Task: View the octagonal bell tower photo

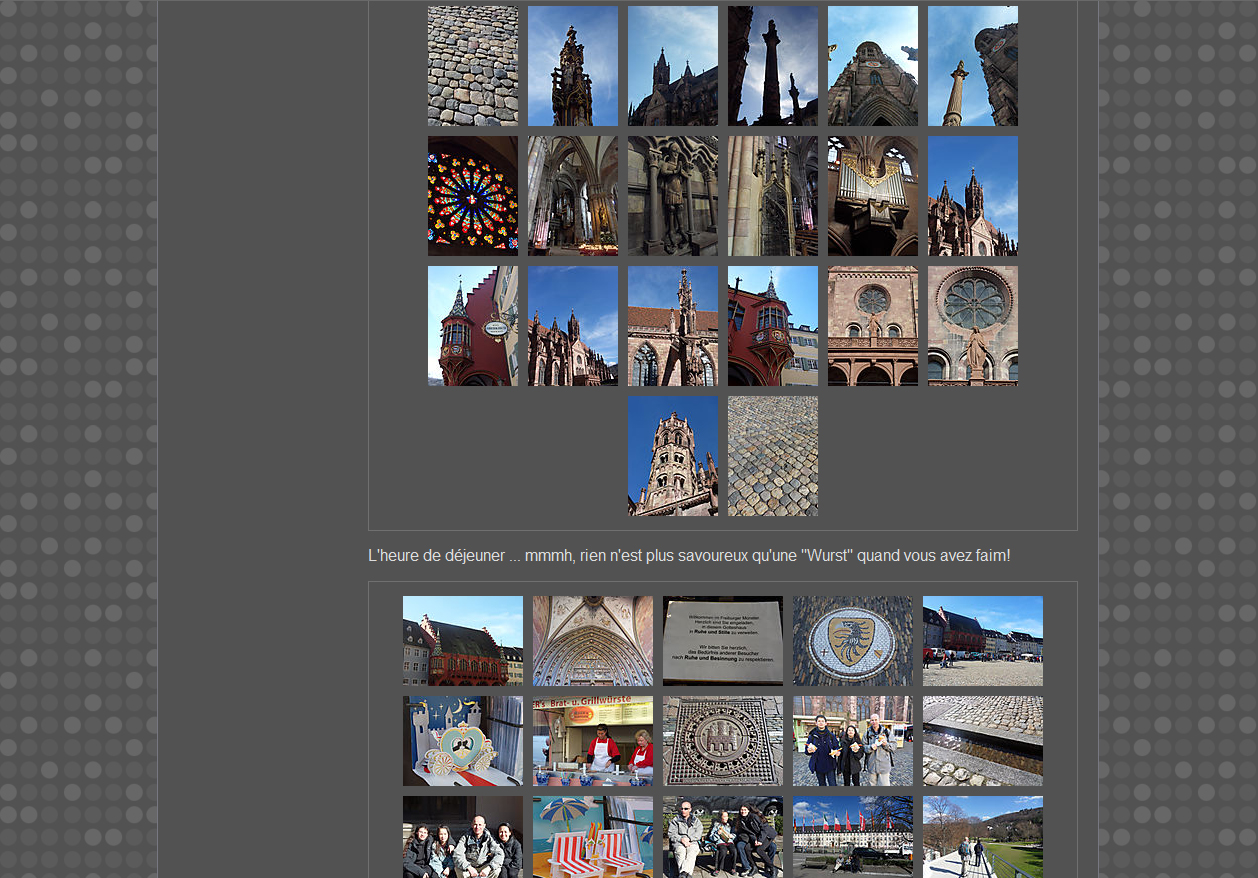Action: pos(672,456)
